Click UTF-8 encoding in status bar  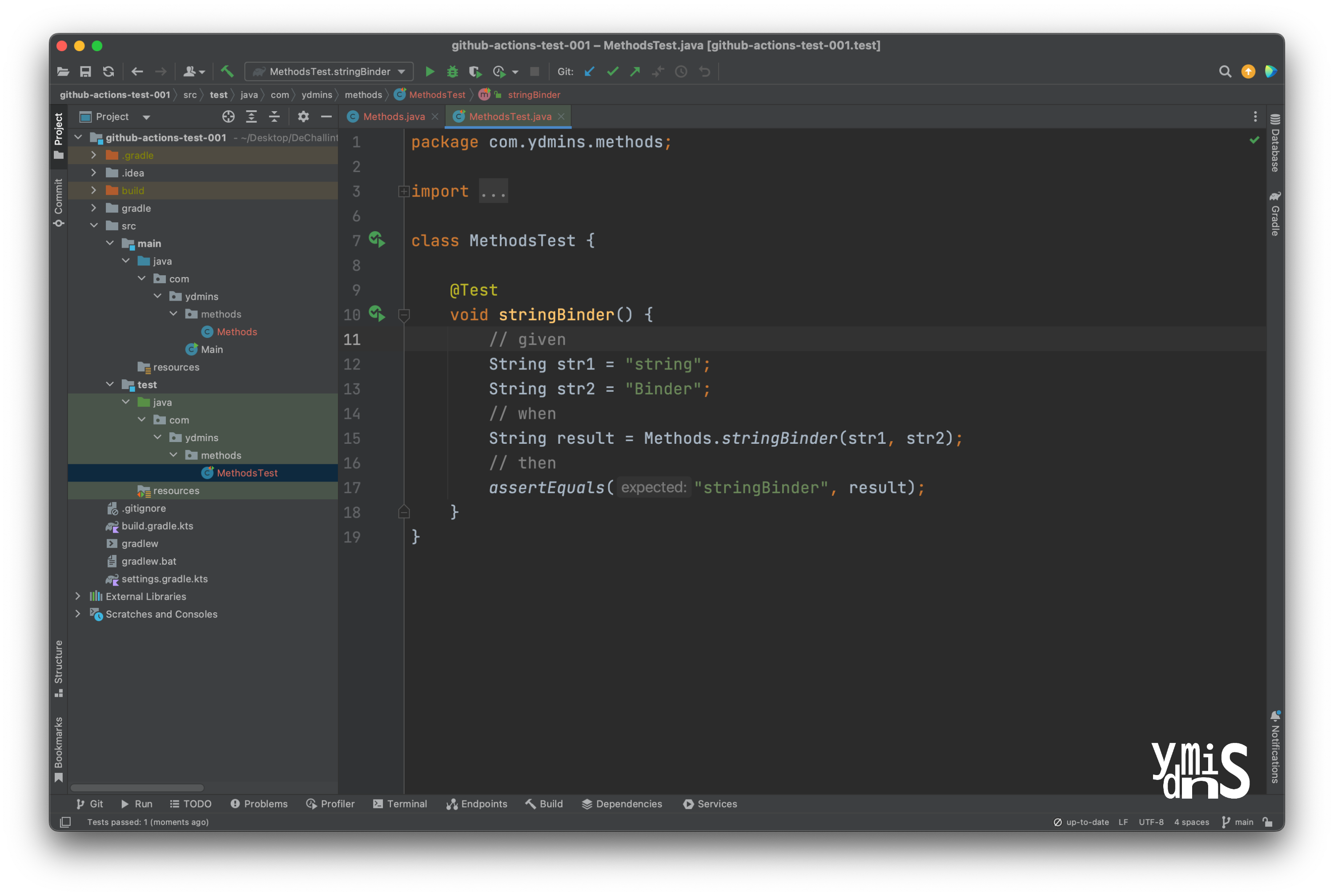pyautogui.click(x=1151, y=822)
